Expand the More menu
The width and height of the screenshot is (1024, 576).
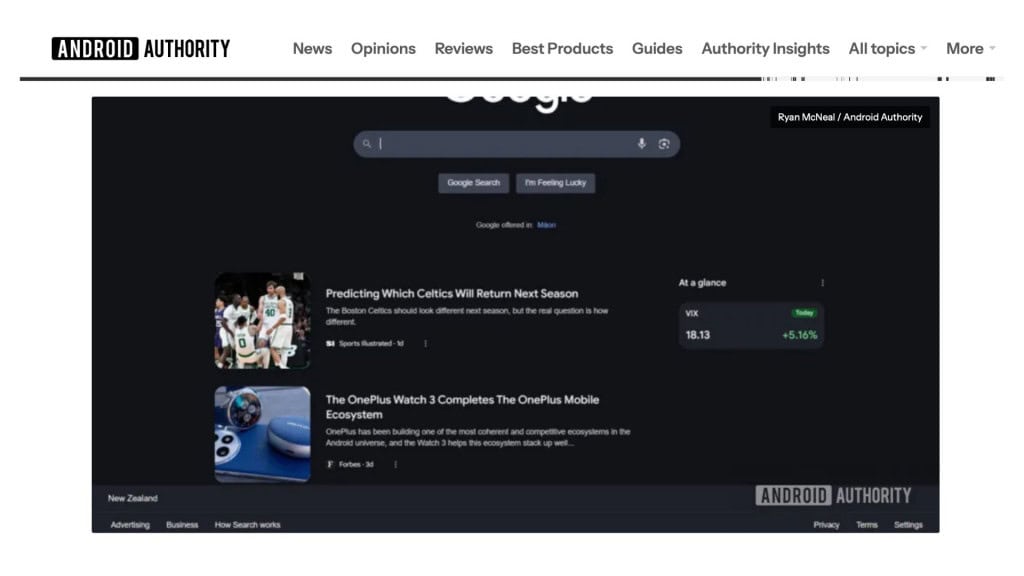(970, 48)
